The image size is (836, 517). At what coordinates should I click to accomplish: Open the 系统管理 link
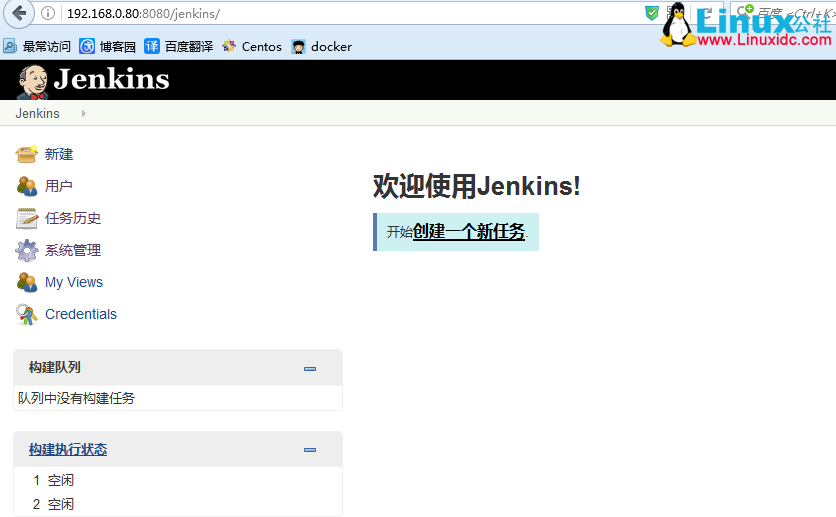pyautogui.click(x=73, y=251)
